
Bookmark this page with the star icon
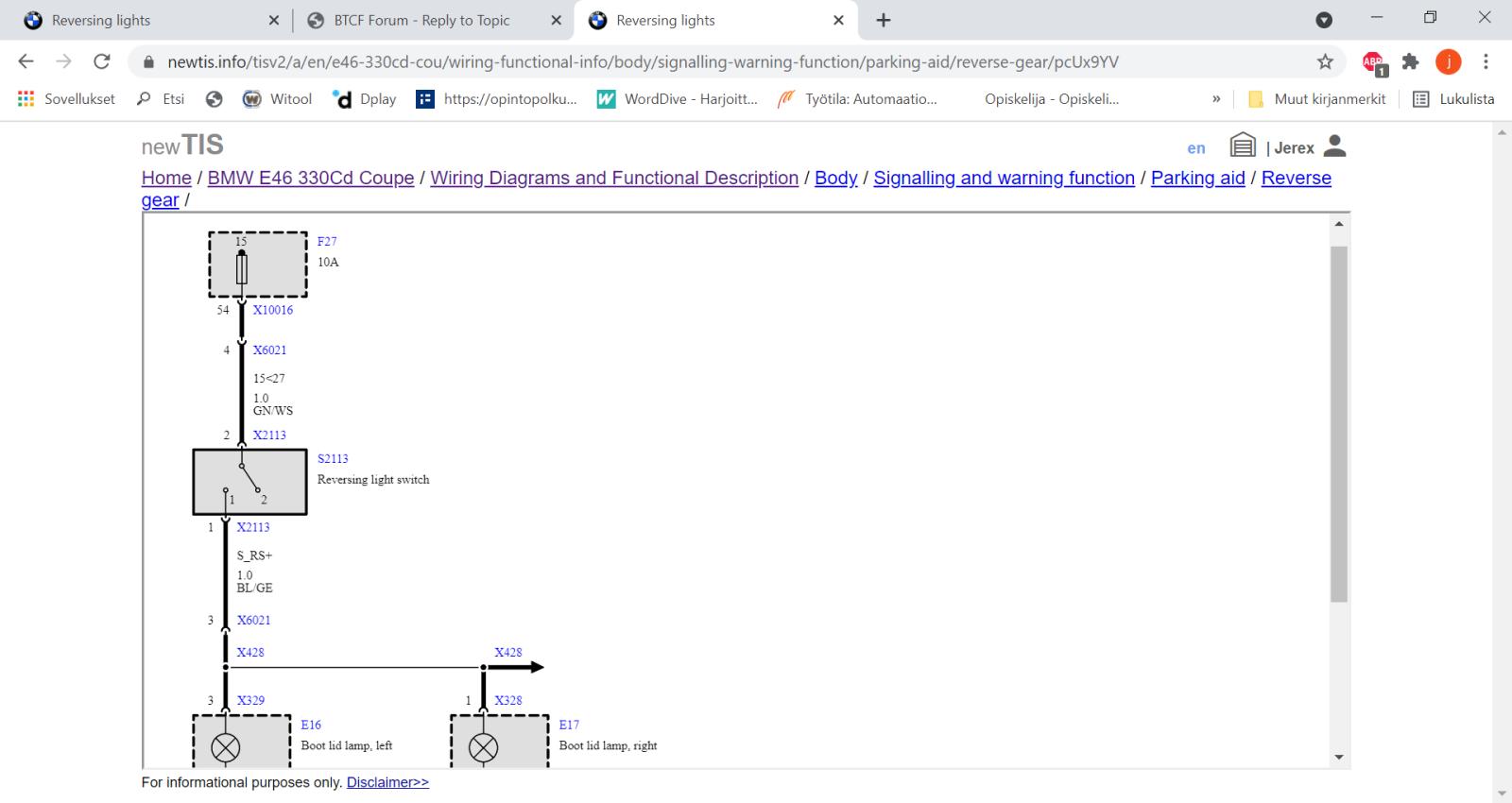tap(1325, 62)
